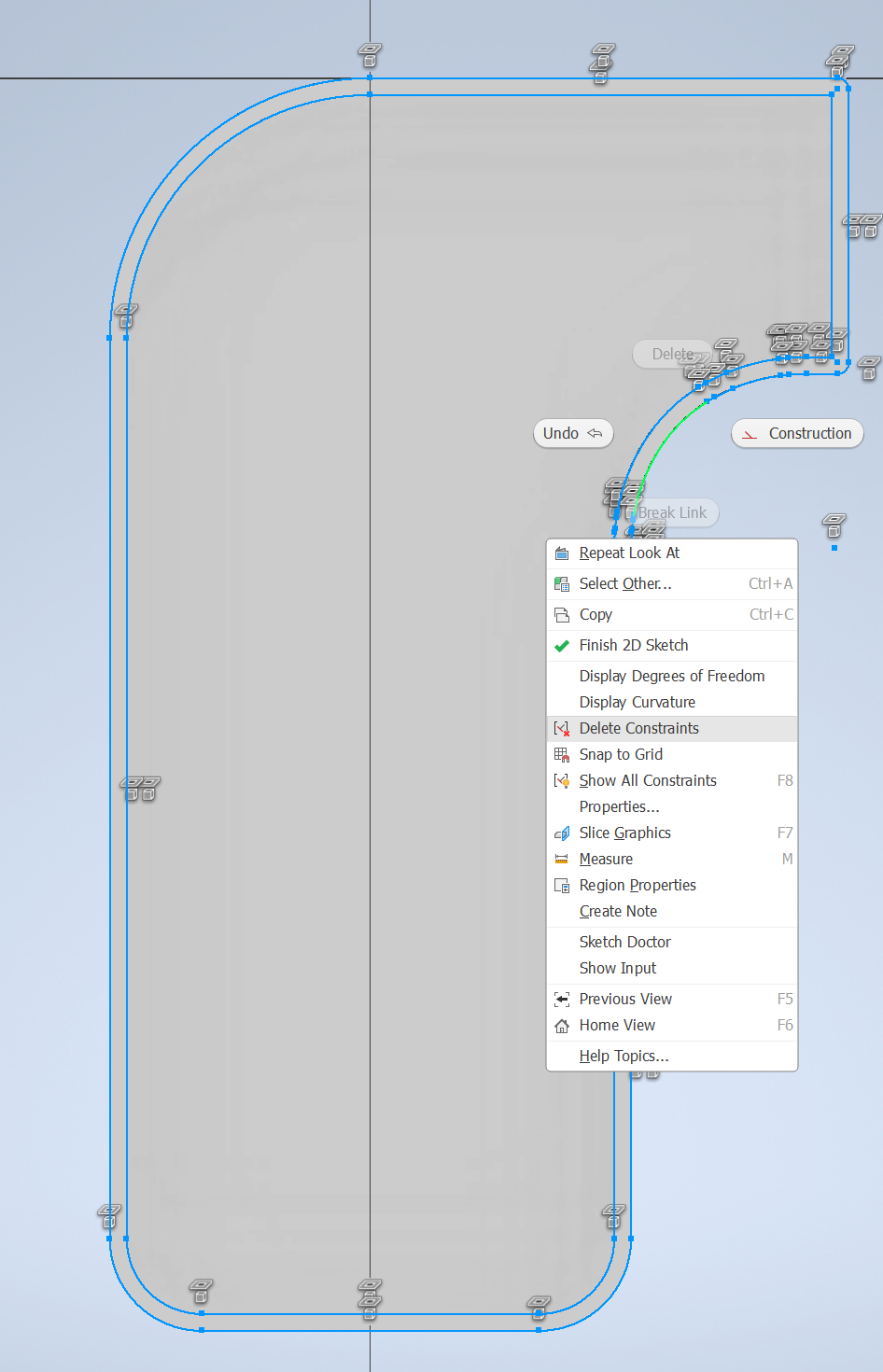Click the Show All Constraints icon

[x=562, y=781]
